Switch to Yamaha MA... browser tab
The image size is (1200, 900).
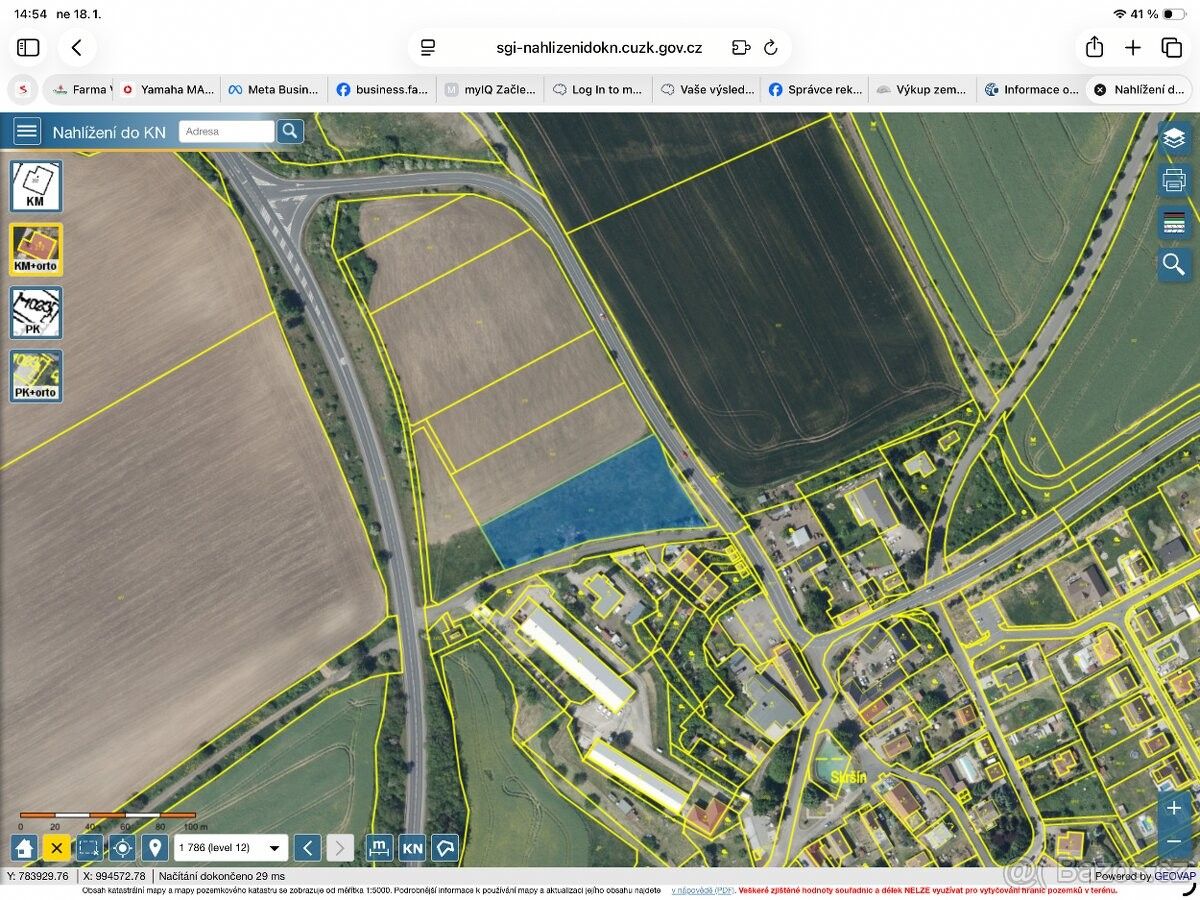(x=168, y=89)
